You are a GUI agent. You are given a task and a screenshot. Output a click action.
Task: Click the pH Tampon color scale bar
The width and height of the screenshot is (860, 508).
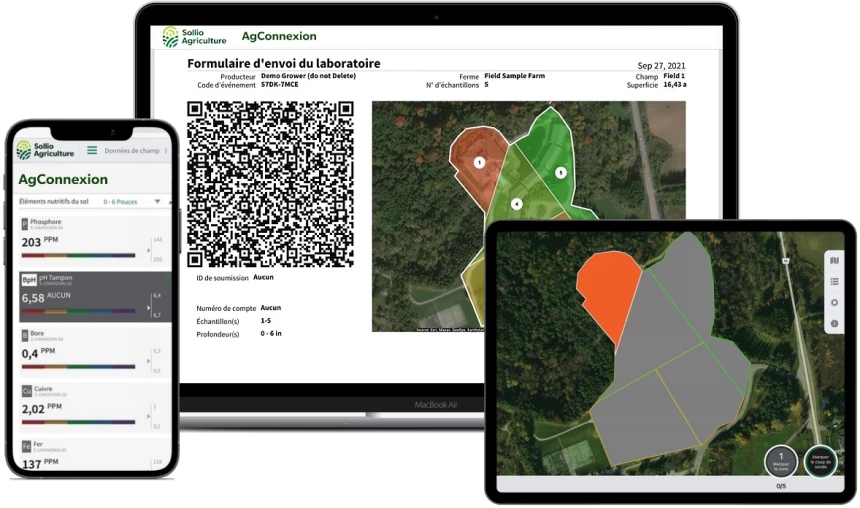78,311
